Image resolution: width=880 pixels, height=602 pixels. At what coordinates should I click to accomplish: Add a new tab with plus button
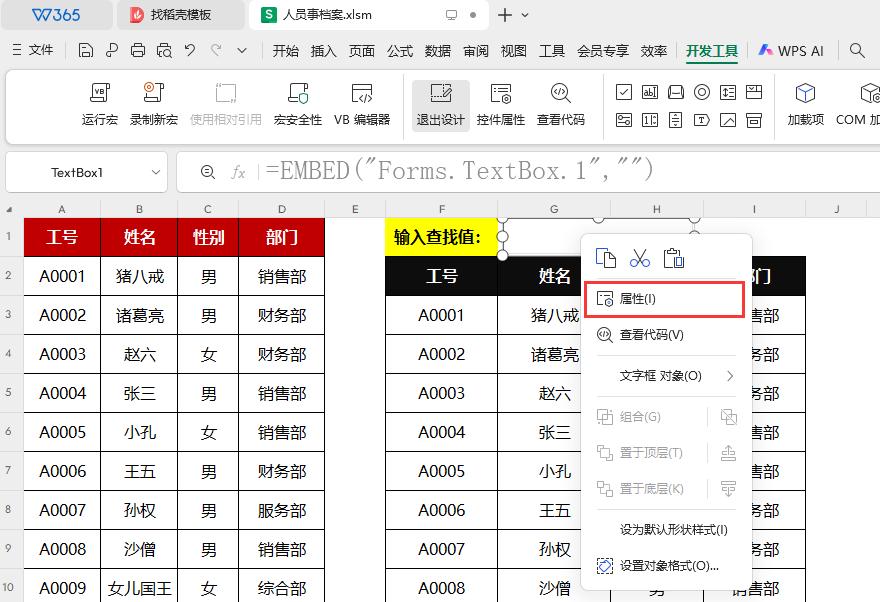pyautogui.click(x=505, y=15)
